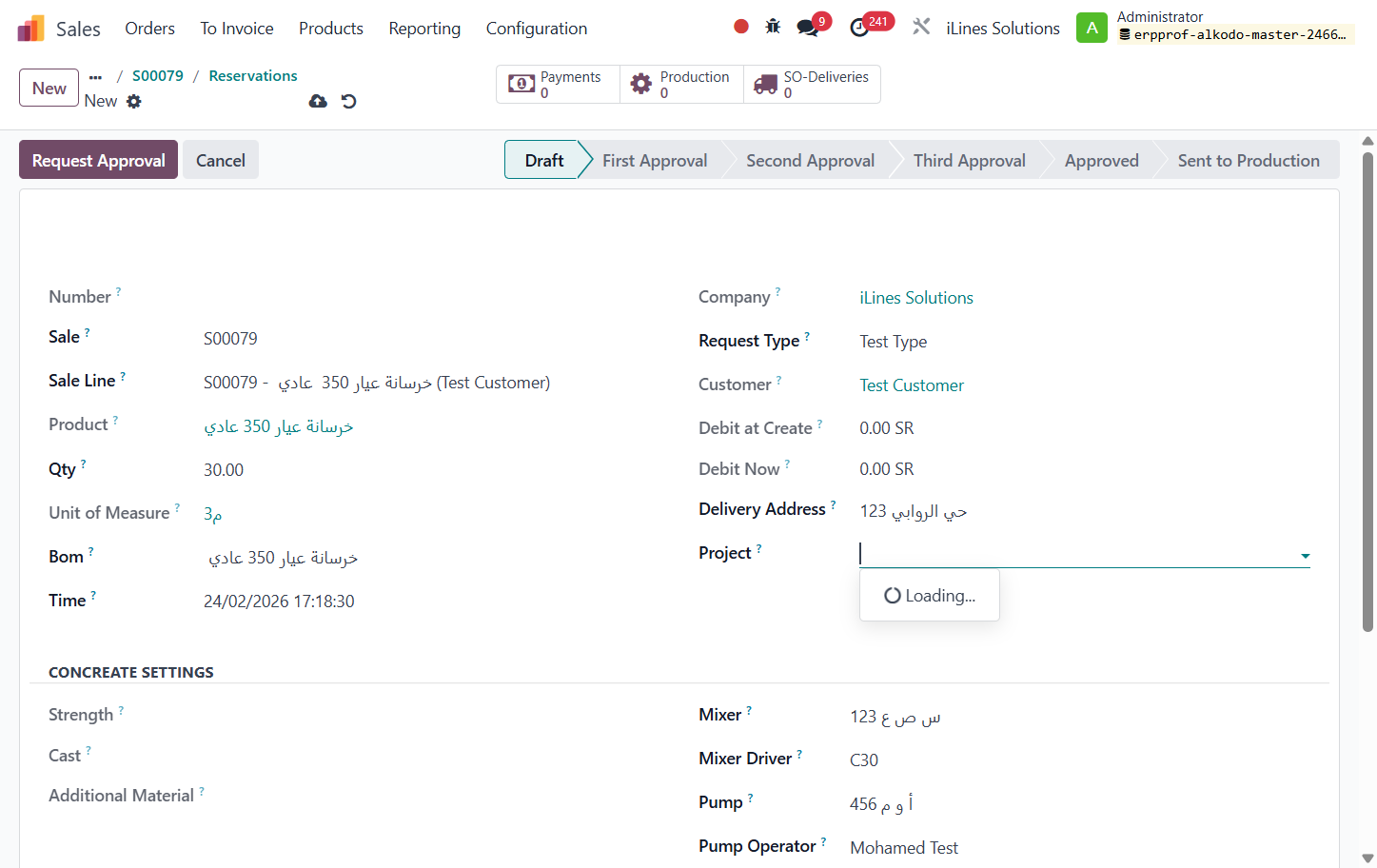
Task: Open the Configuration menu
Action: pyautogui.click(x=537, y=29)
